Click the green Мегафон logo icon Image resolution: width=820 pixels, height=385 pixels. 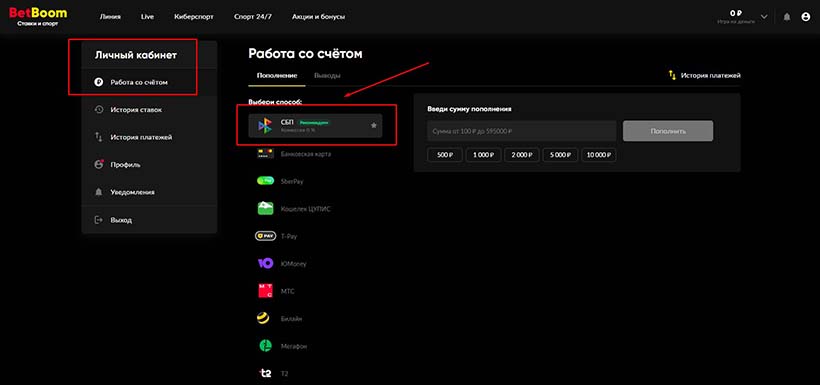[265, 346]
